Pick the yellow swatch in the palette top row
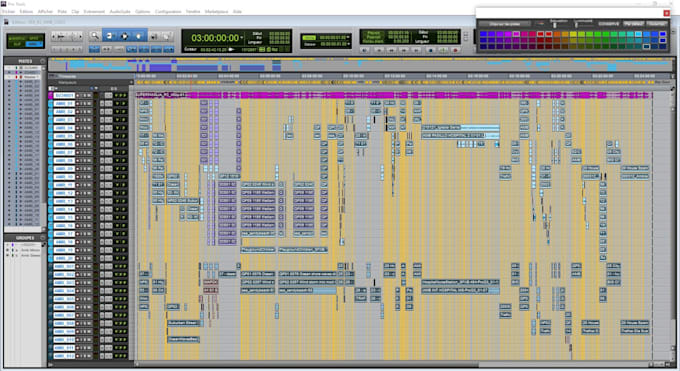Image resolution: width=680 pixels, height=371 pixels. point(573,34)
